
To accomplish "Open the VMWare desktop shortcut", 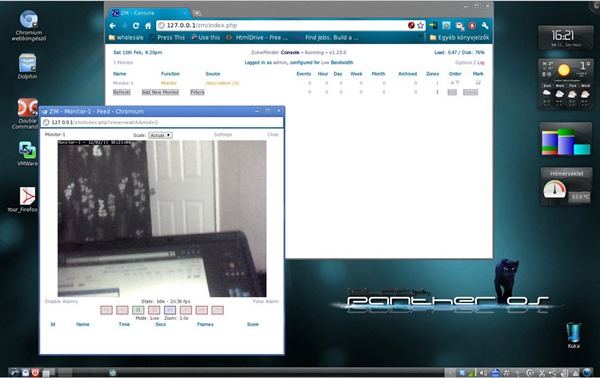I will click(x=28, y=154).
